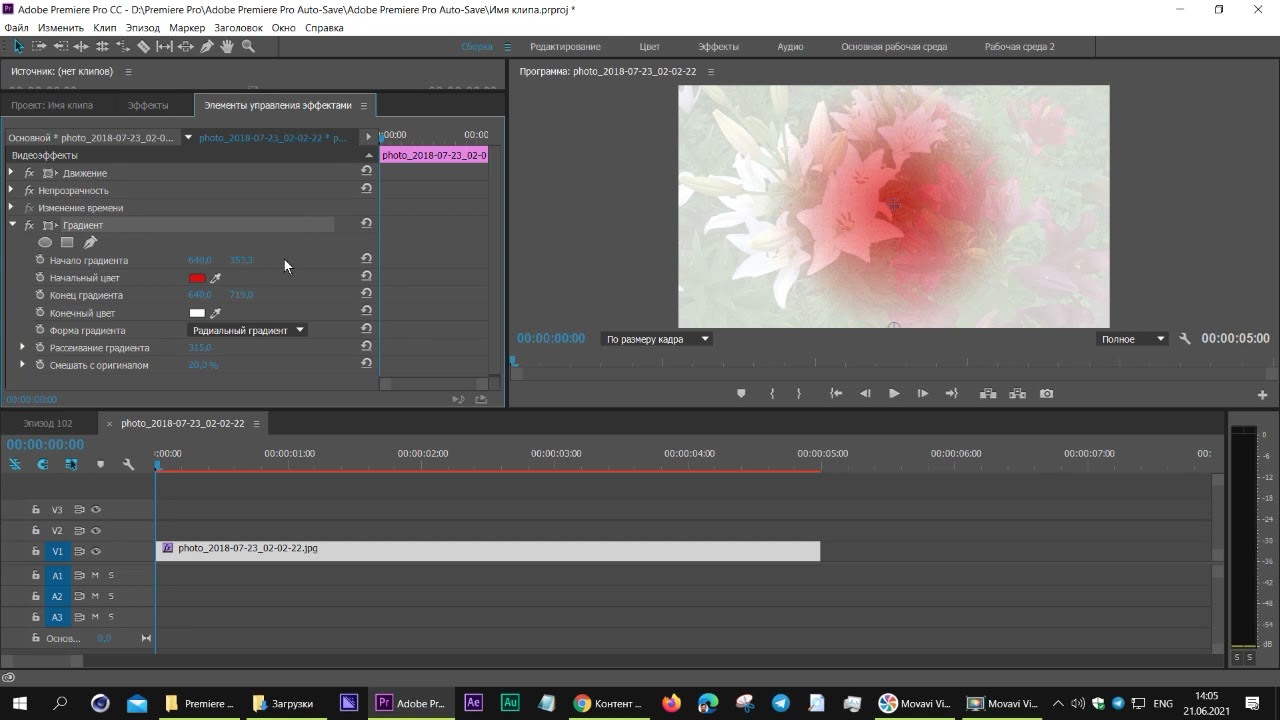Screen dimensions: 1280x720
Task: Choose the free-draw pen mask under Градиент
Action: (x=90, y=242)
